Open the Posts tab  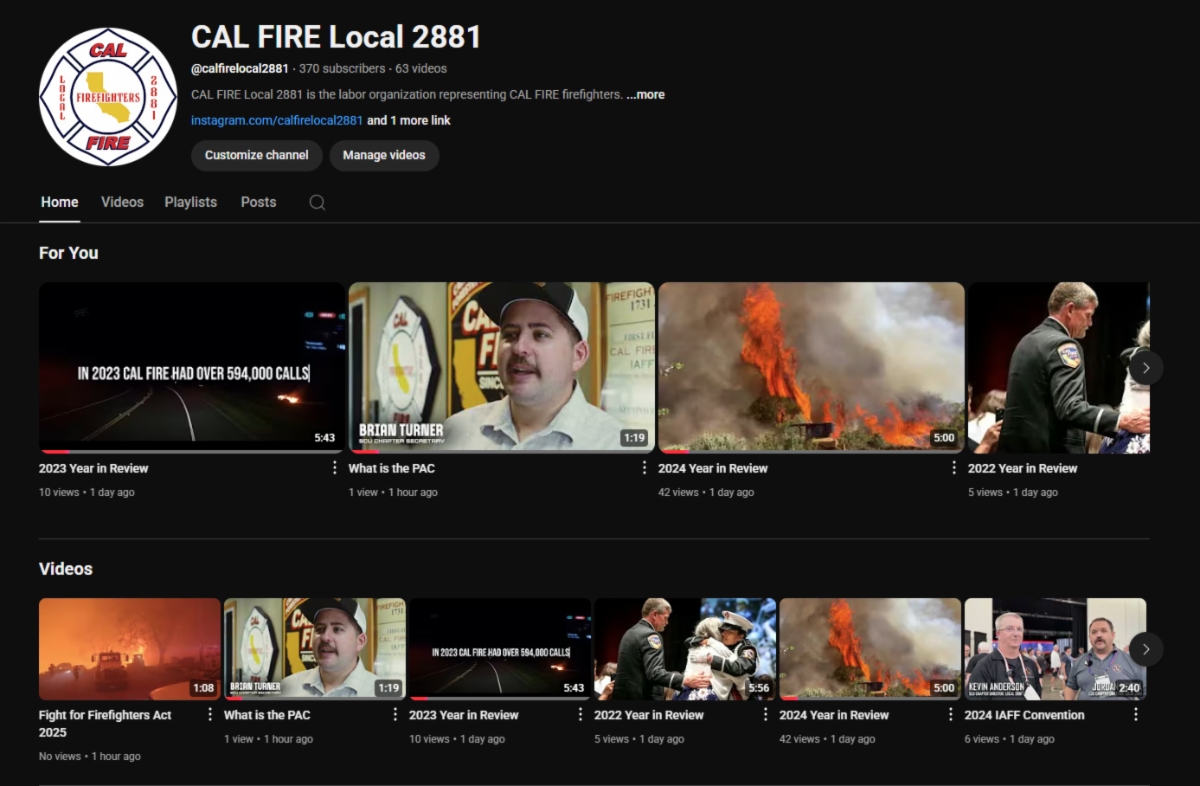258,202
